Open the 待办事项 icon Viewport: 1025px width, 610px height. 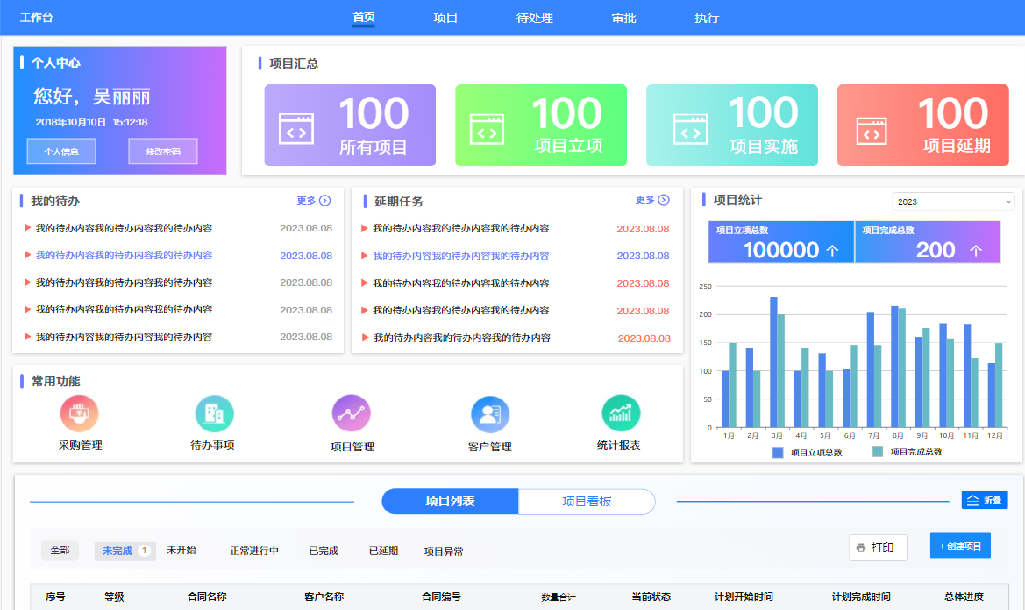point(213,413)
